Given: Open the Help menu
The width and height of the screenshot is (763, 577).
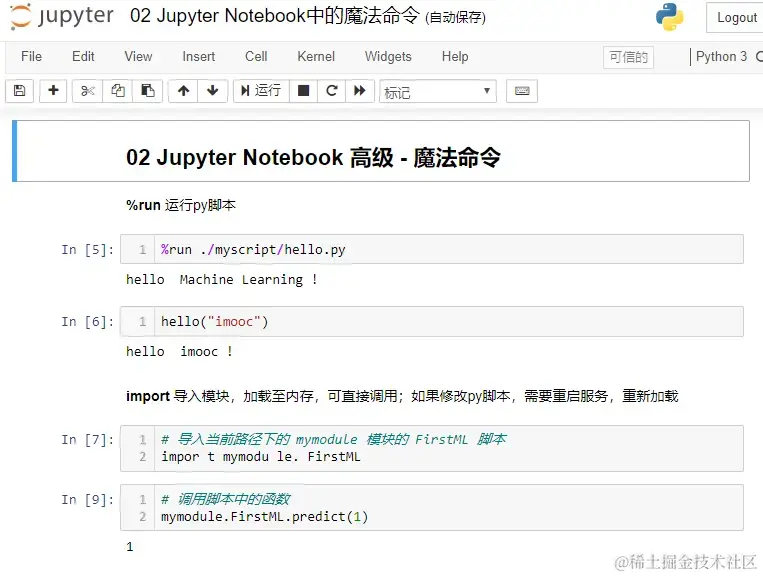Looking at the screenshot, I should [x=455, y=56].
